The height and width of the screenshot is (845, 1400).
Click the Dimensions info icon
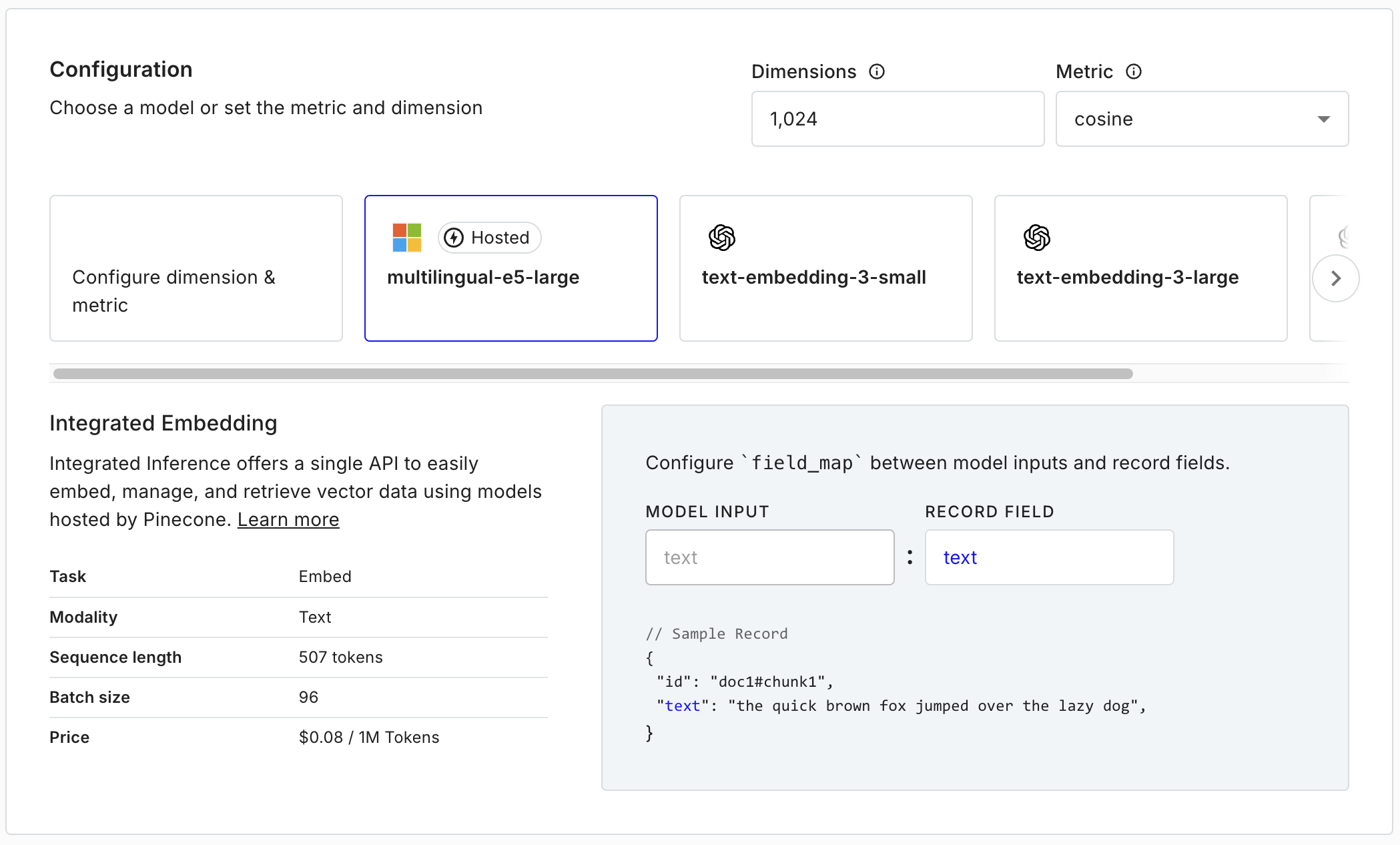tap(877, 71)
